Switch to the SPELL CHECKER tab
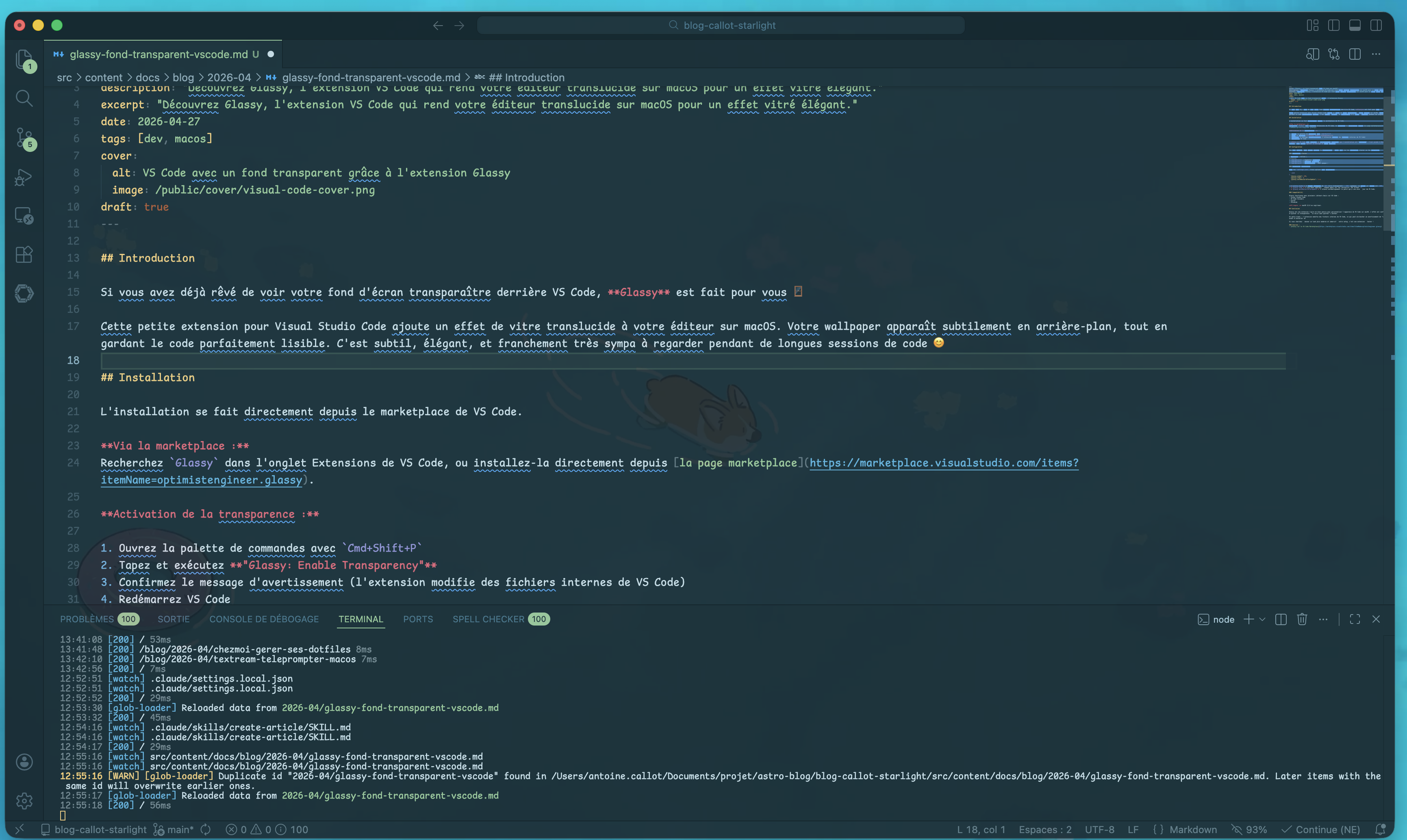This screenshot has height=840, width=1407. click(488, 619)
